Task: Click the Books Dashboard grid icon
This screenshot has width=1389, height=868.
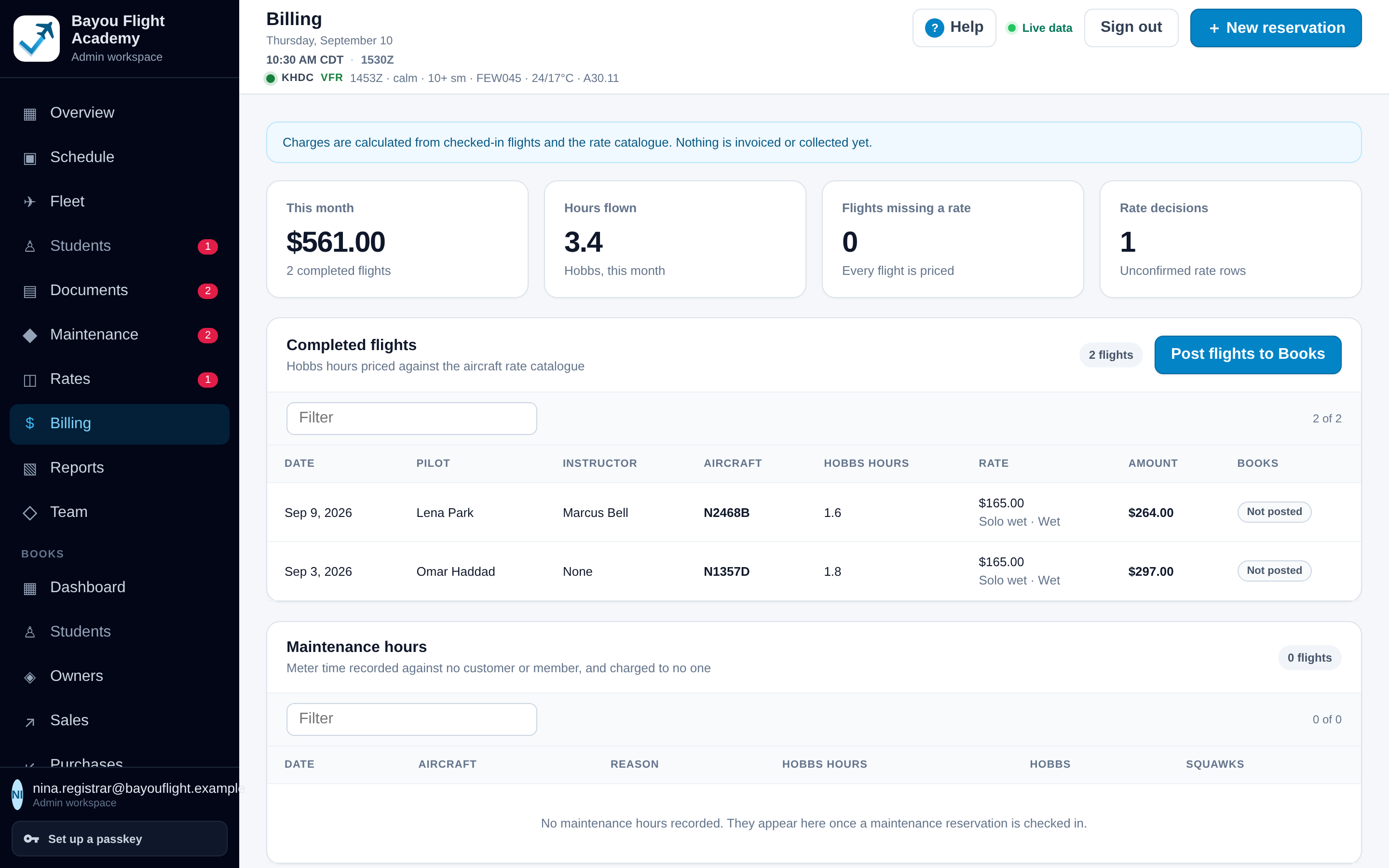Action: point(30,588)
